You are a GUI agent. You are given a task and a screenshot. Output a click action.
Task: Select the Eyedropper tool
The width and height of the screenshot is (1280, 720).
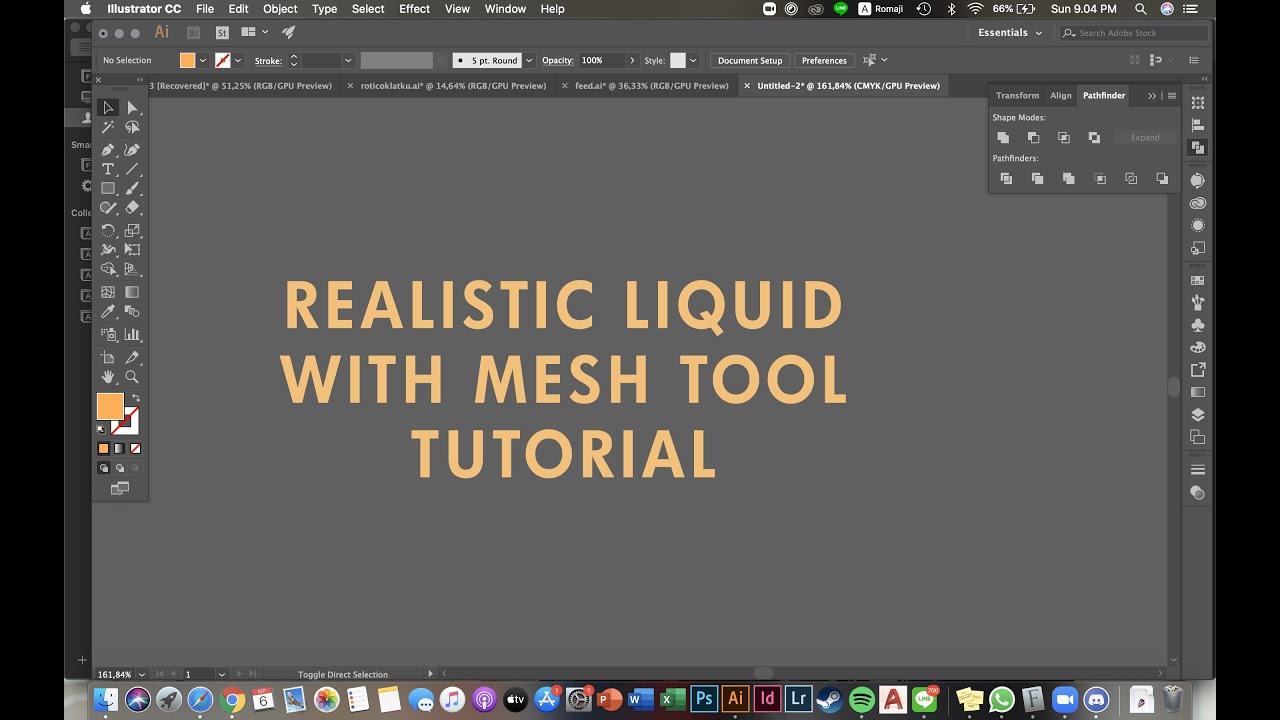point(108,312)
